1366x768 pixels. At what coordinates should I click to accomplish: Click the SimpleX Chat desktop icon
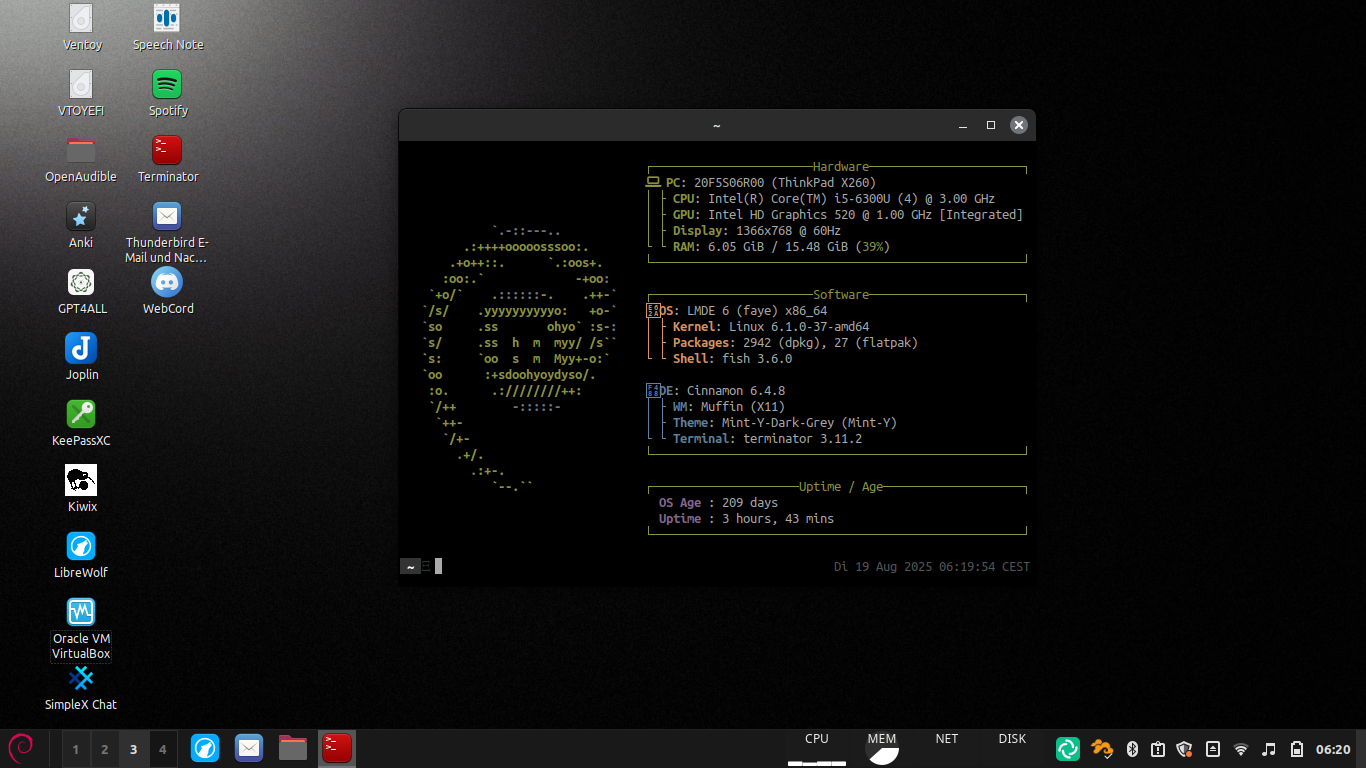pyautogui.click(x=81, y=680)
